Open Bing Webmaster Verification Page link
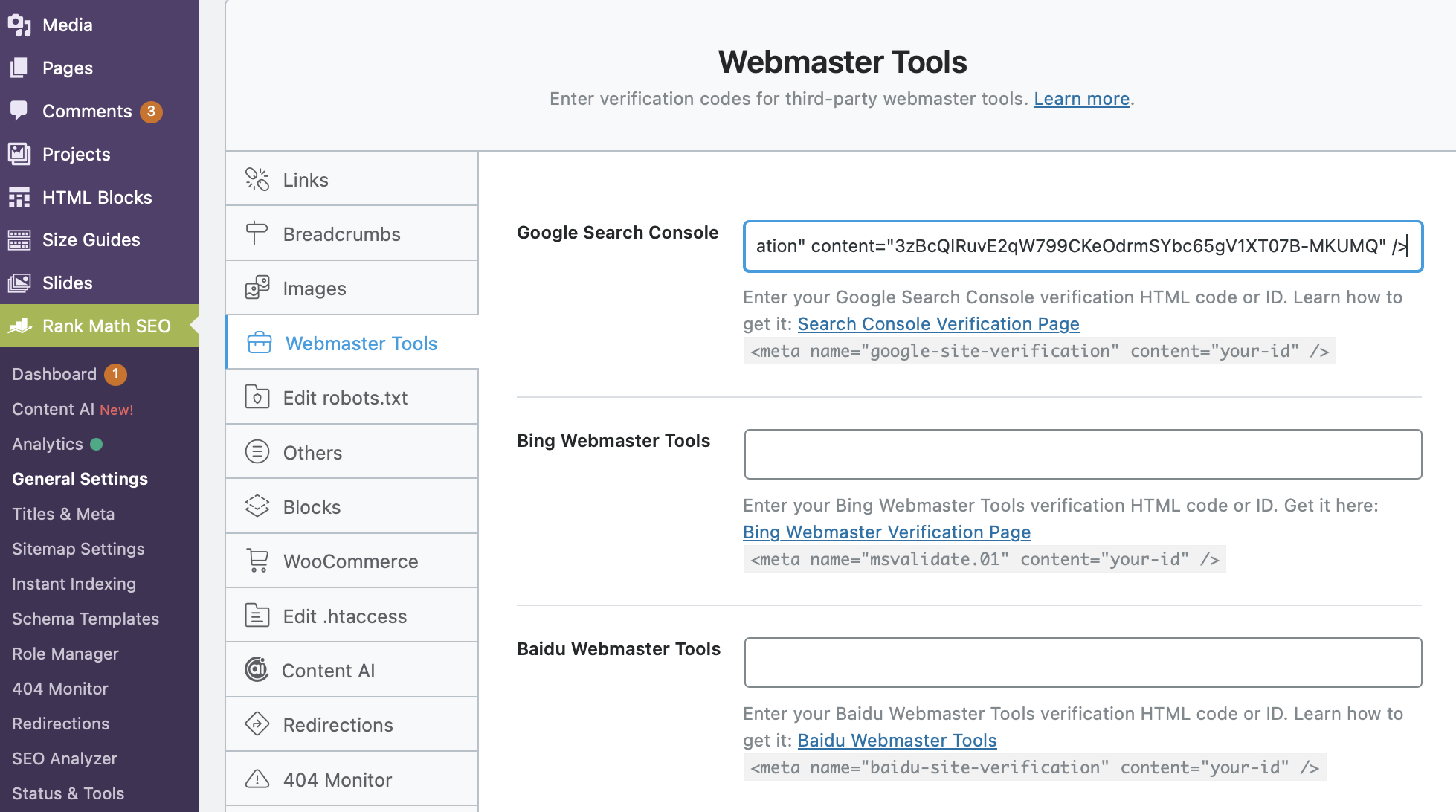 (x=886, y=532)
